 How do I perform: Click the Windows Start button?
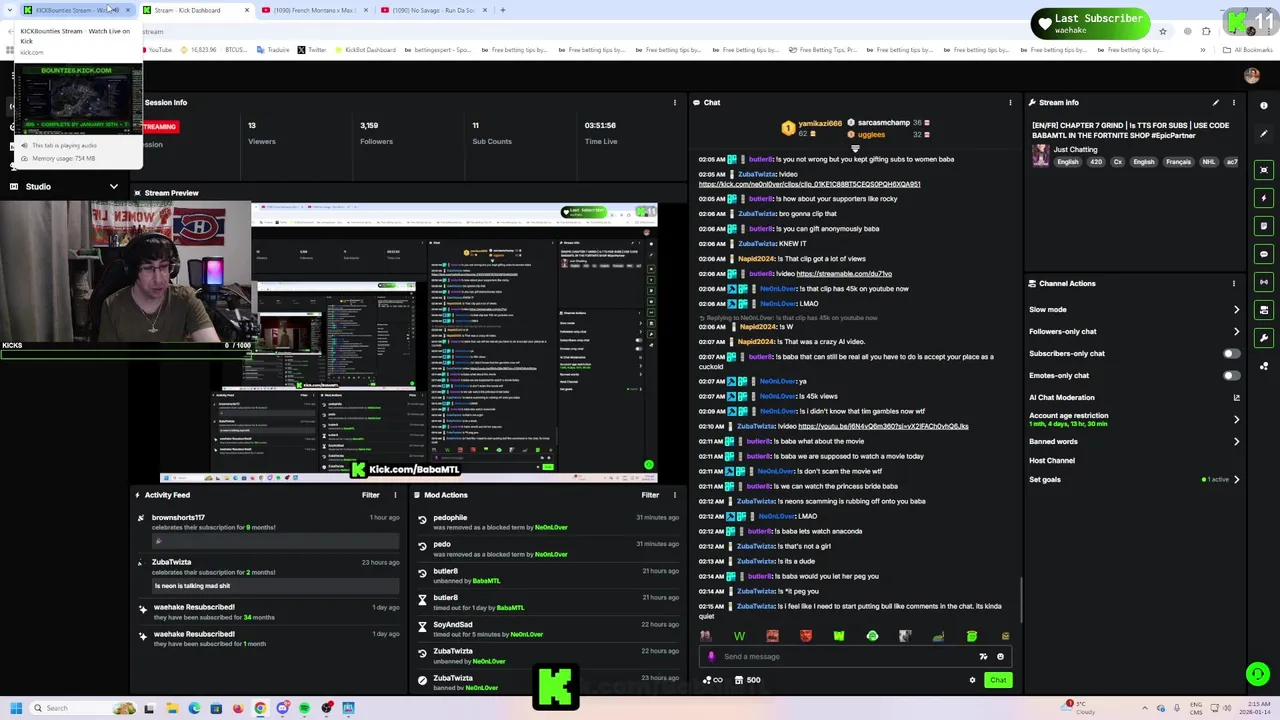coord(16,708)
